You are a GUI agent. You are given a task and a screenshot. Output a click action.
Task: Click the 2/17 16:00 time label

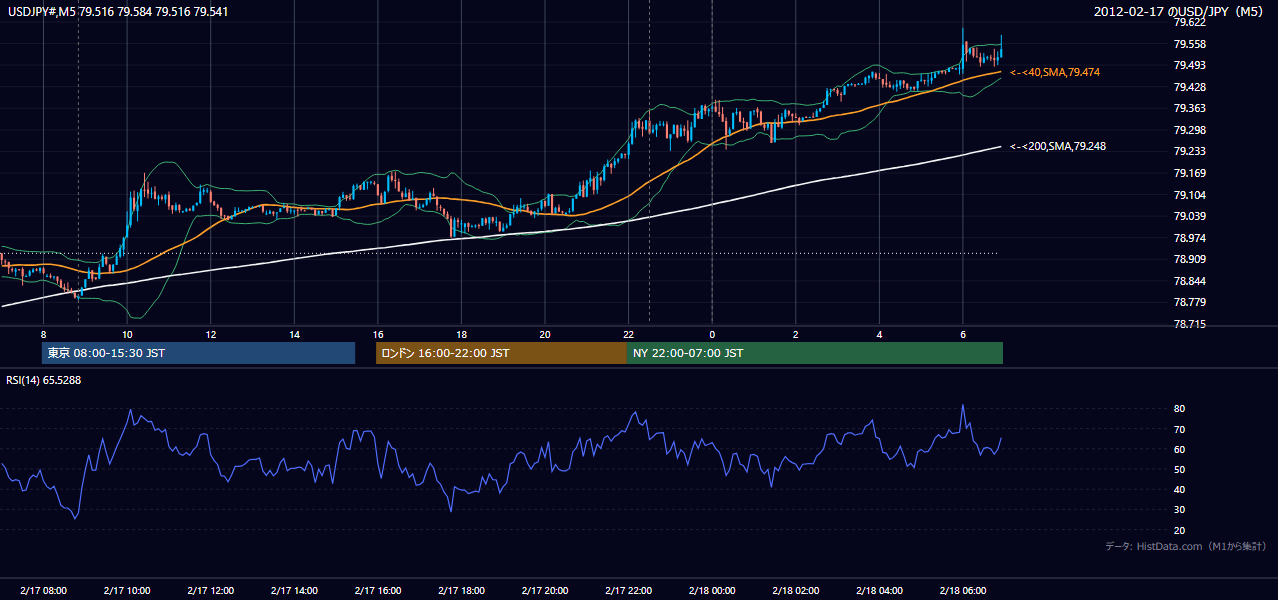[377, 591]
